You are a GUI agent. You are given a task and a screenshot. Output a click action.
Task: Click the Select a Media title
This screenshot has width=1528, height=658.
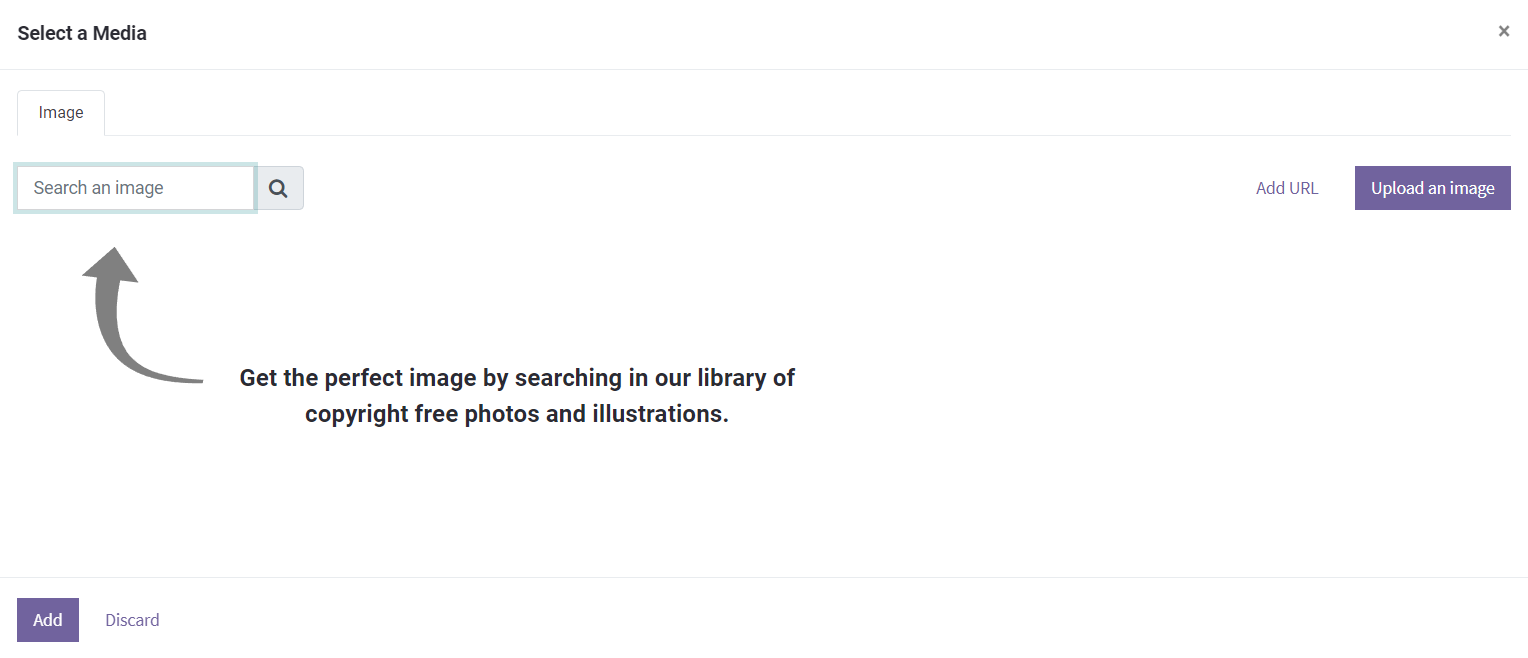tap(82, 33)
